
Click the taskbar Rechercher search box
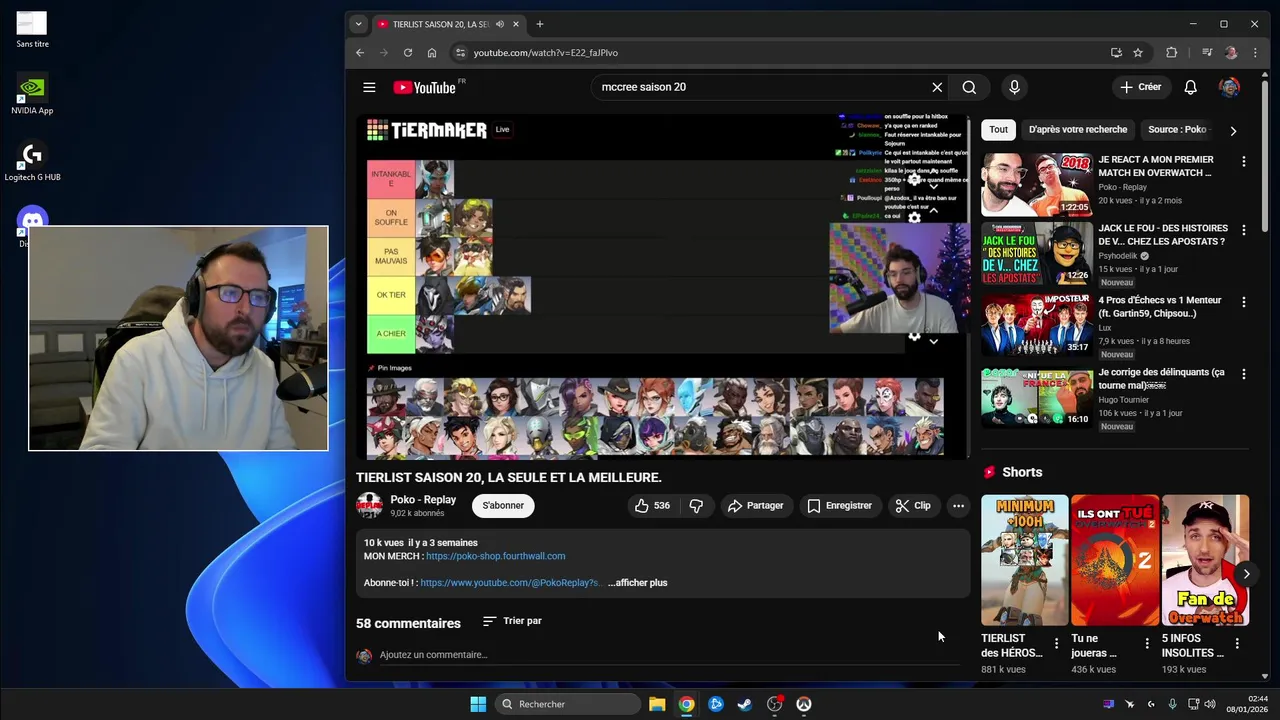569,704
